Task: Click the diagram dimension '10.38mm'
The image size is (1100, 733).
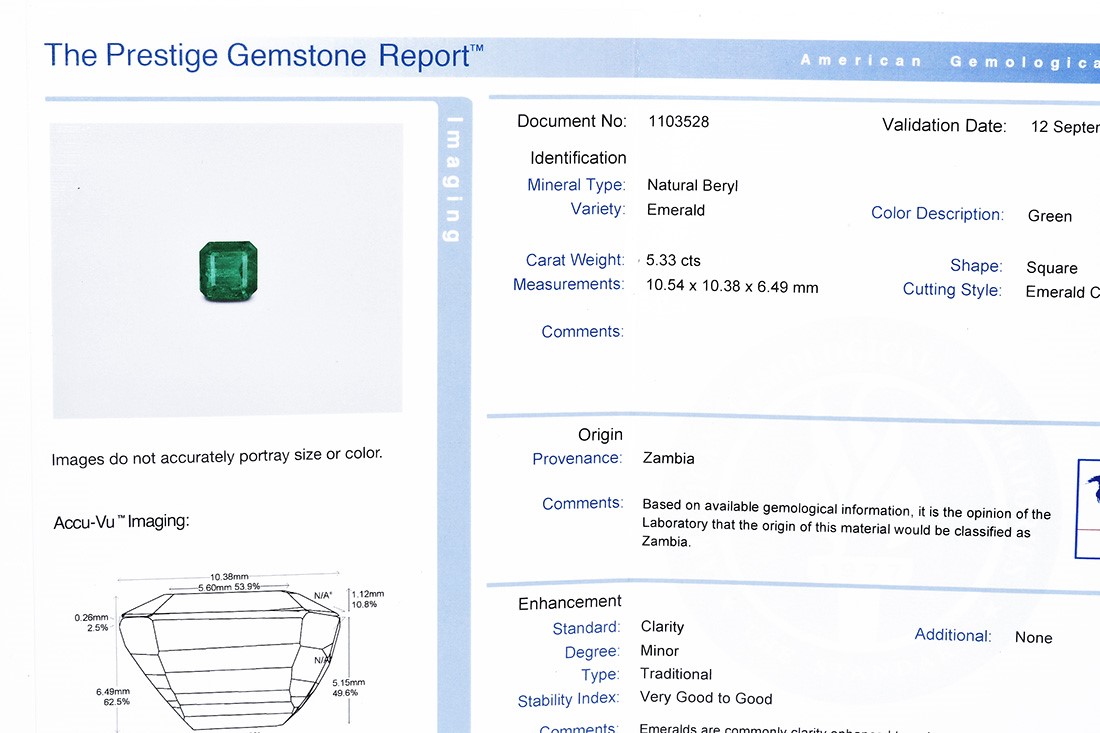Action: coord(229,577)
